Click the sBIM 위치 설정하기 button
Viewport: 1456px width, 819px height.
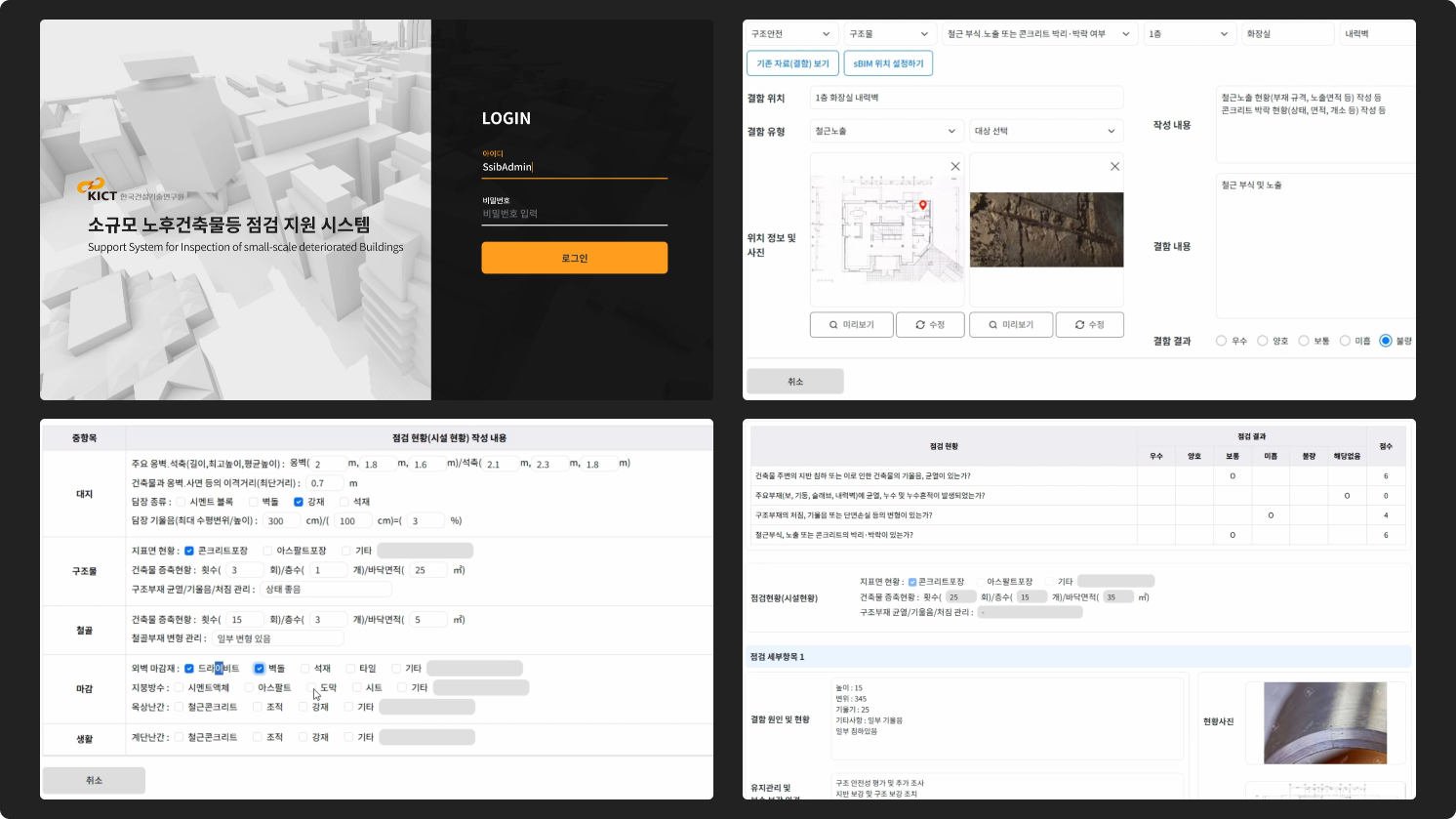[888, 63]
